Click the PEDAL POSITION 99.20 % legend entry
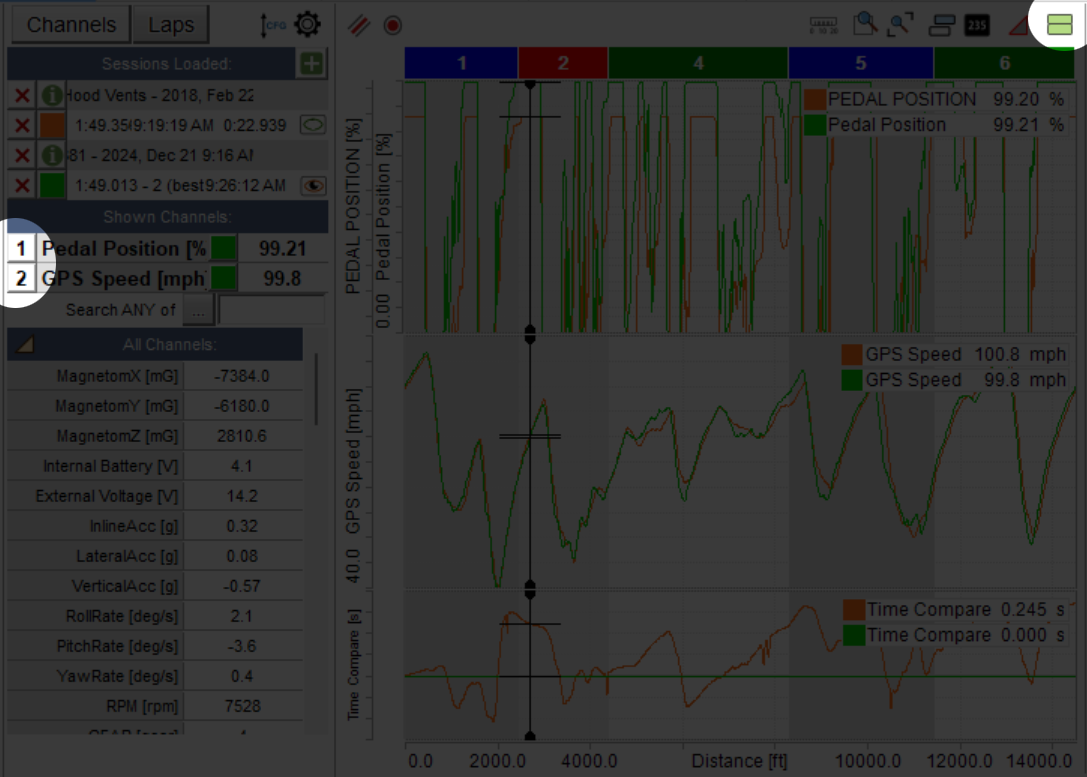 [x=935, y=99]
